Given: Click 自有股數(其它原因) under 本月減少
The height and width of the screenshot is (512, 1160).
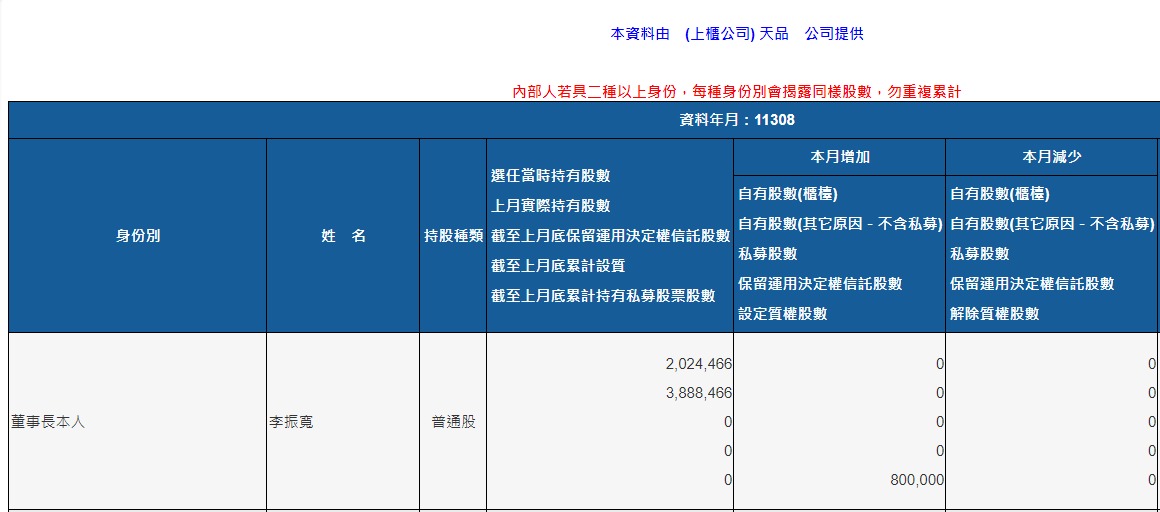Looking at the screenshot, I should click(1051, 224).
